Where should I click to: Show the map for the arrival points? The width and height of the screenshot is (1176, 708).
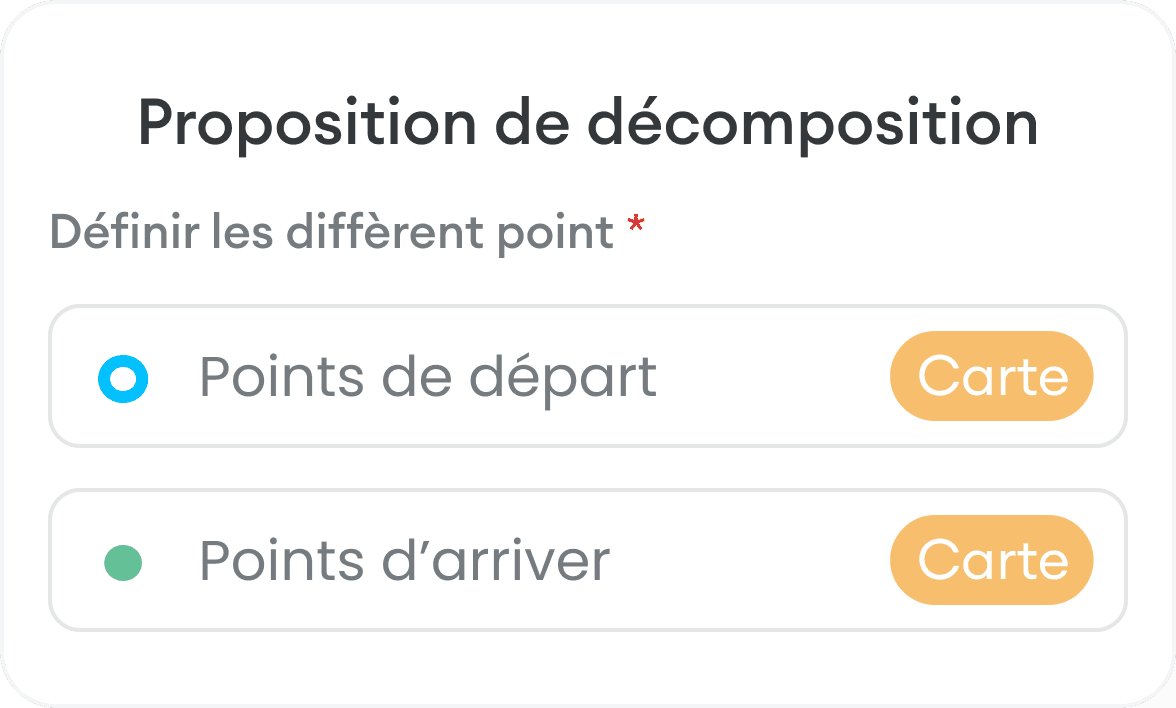[x=991, y=560]
